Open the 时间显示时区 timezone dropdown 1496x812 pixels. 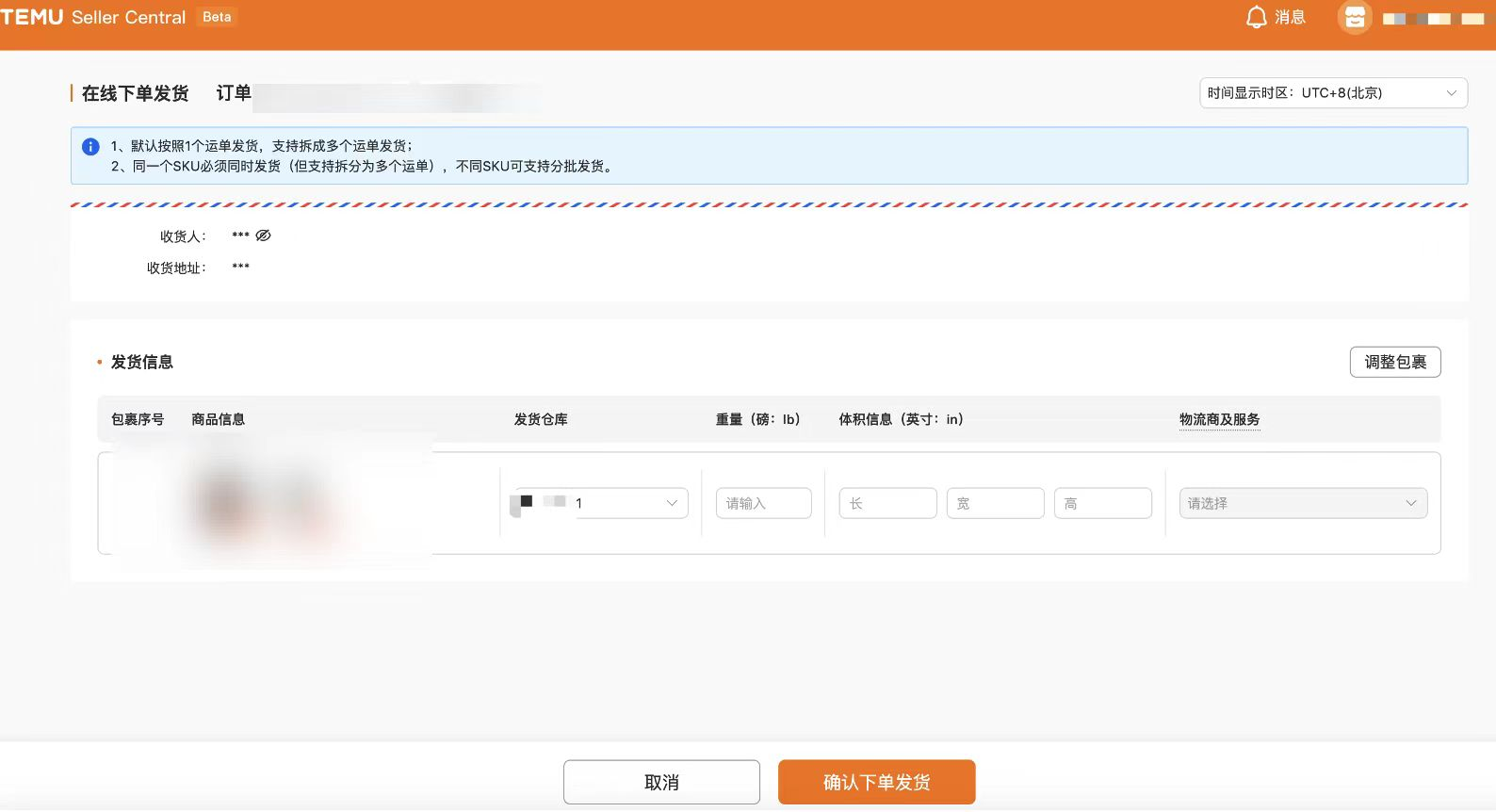(x=1332, y=93)
